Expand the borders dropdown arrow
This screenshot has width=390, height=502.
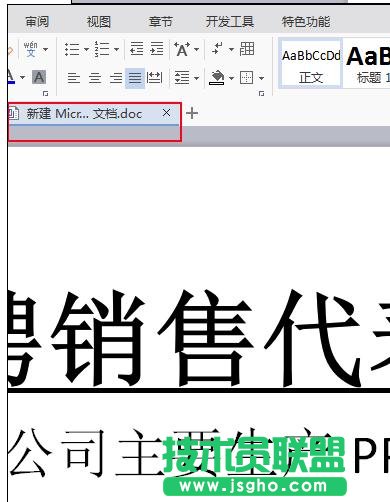click(261, 78)
